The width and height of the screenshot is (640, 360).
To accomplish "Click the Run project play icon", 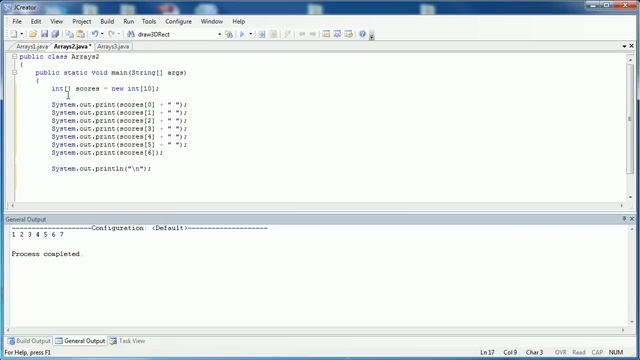I will click(242, 34).
